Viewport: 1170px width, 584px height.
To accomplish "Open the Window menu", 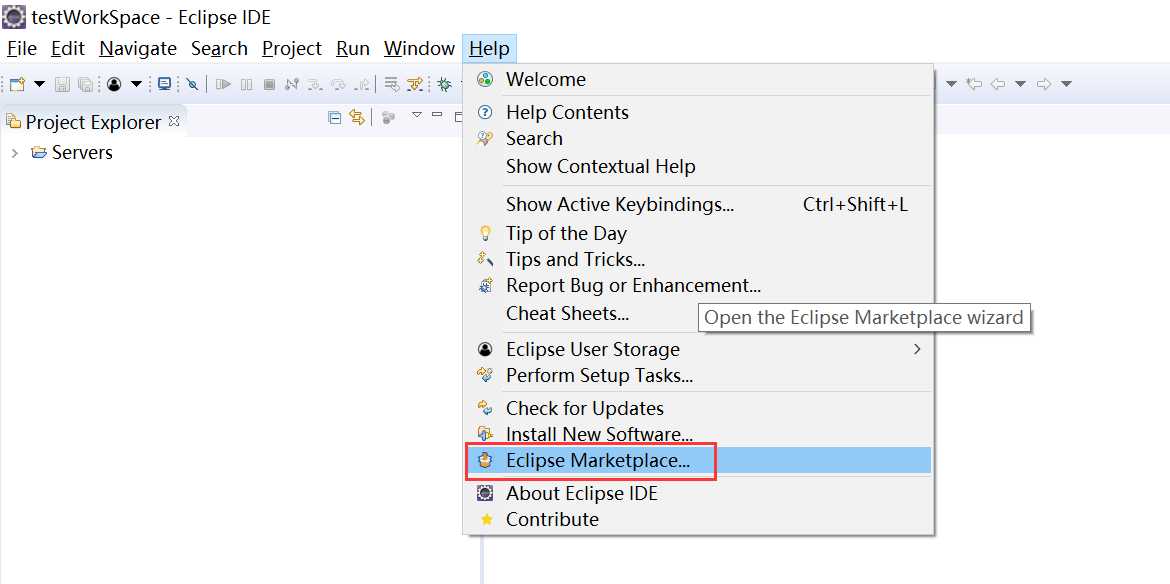I will 419,48.
